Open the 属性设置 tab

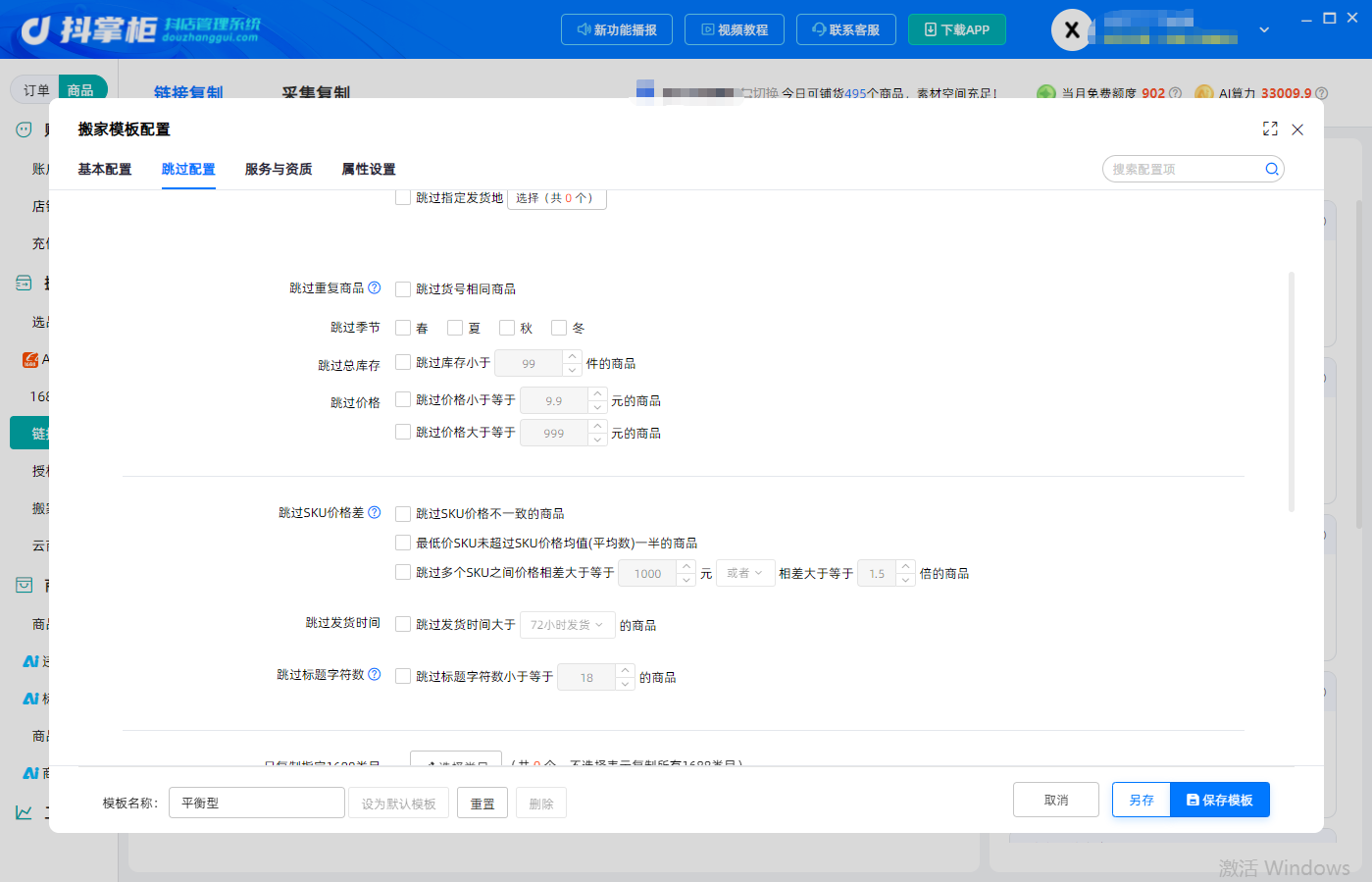(x=369, y=169)
